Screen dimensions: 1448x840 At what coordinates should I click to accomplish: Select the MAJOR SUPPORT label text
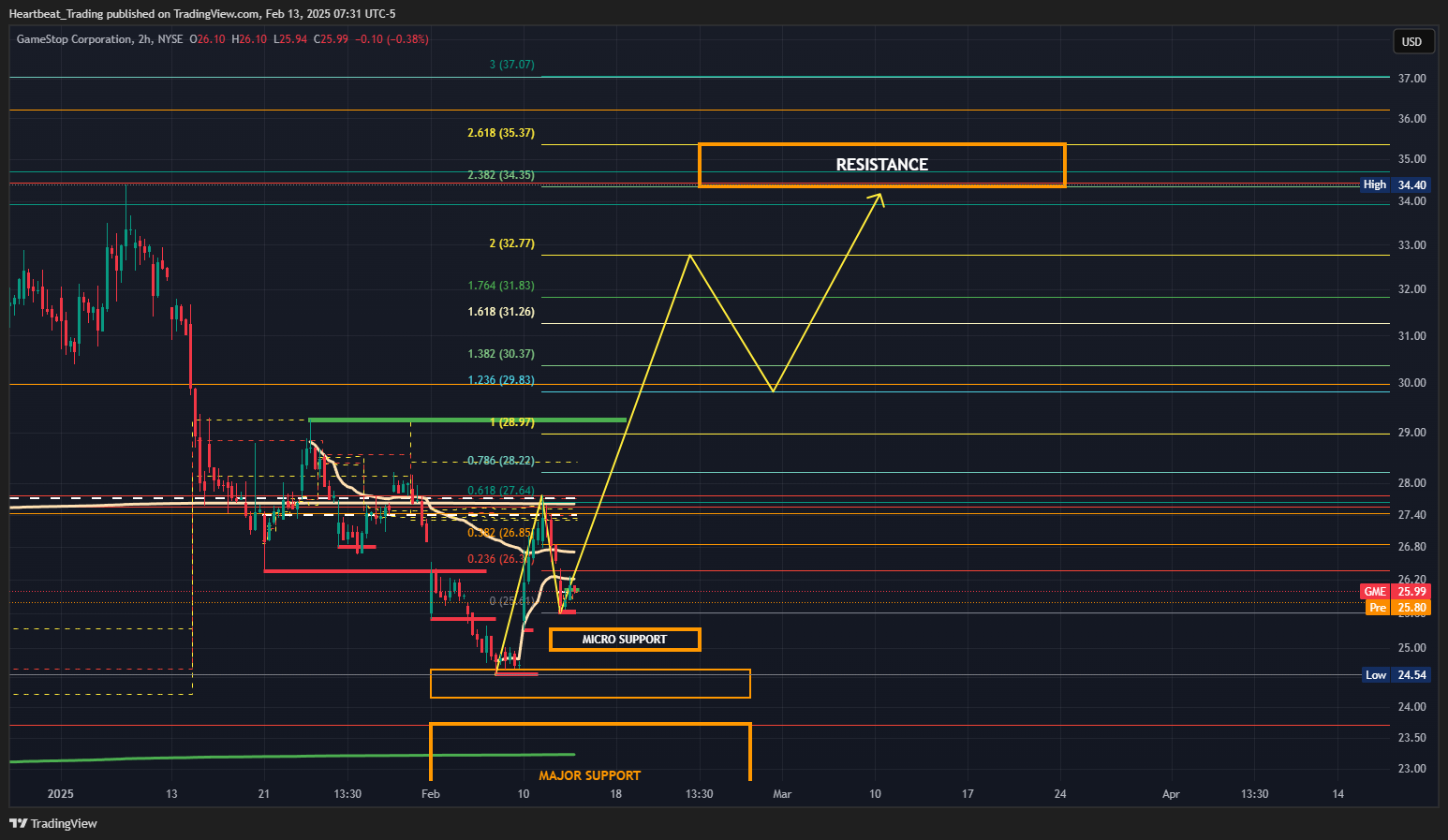(x=589, y=775)
